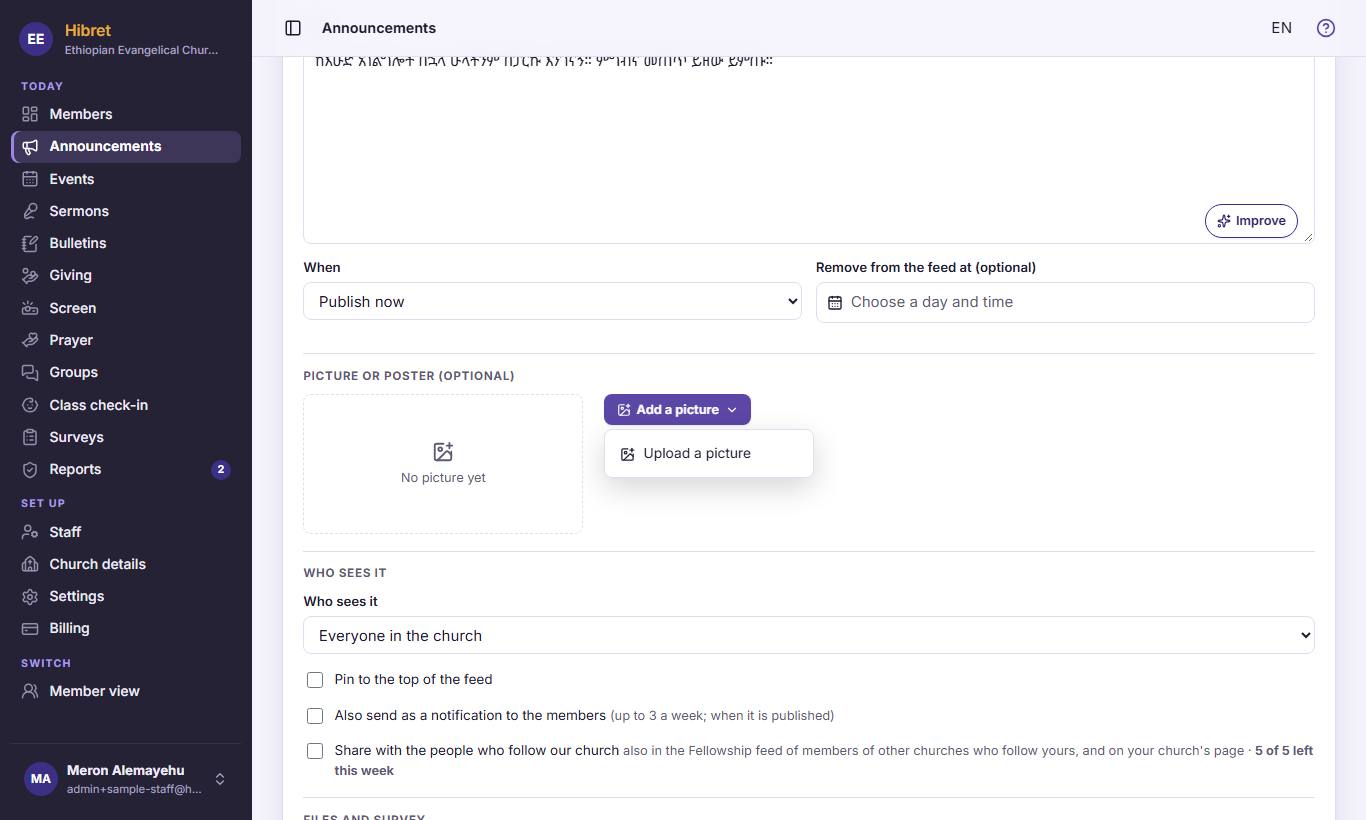This screenshot has height=820, width=1366.
Task: Click the Settings gear icon
Action: point(30,596)
